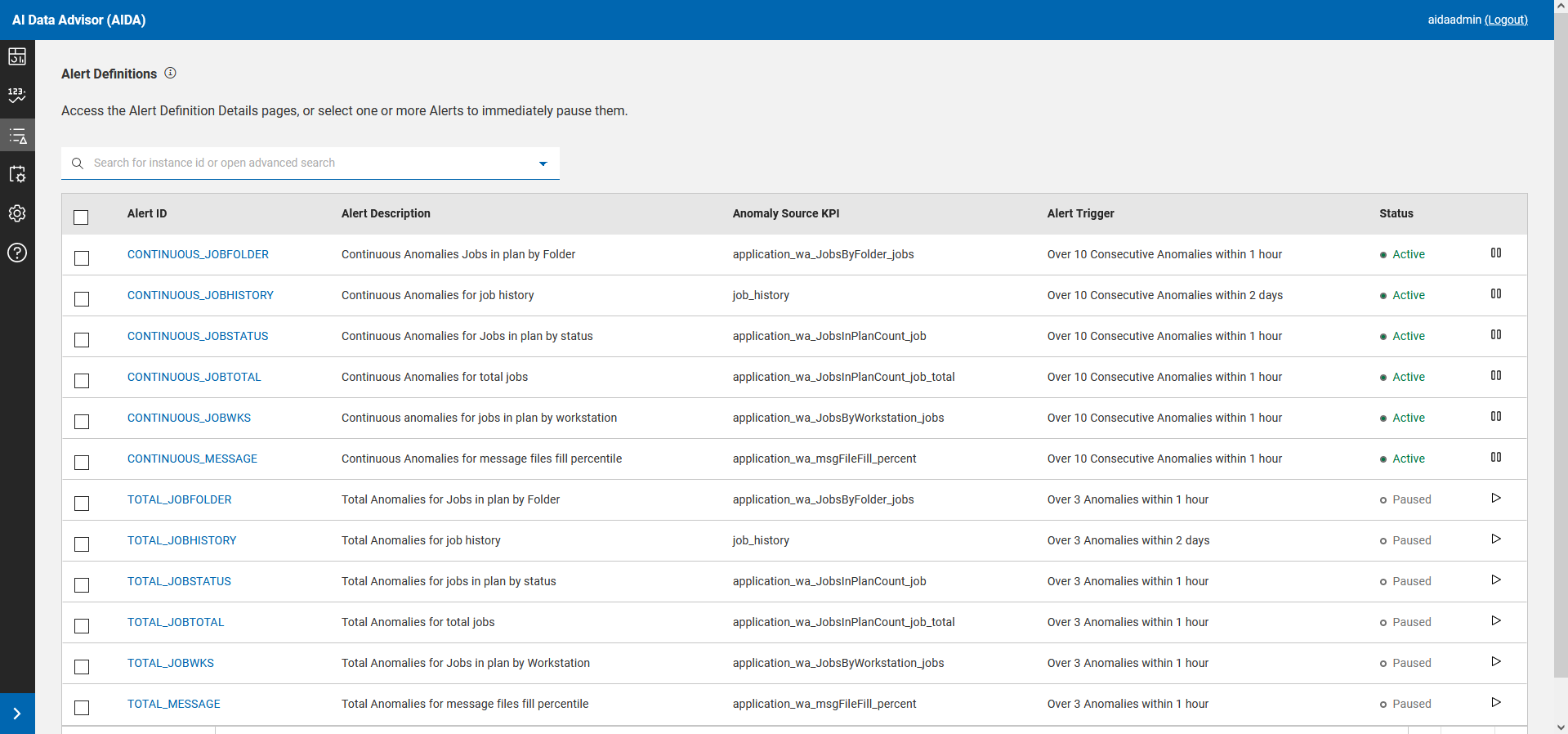Open the dashboard icon in sidebar
Image resolution: width=1568 pixels, height=734 pixels.
coord(17,56)
